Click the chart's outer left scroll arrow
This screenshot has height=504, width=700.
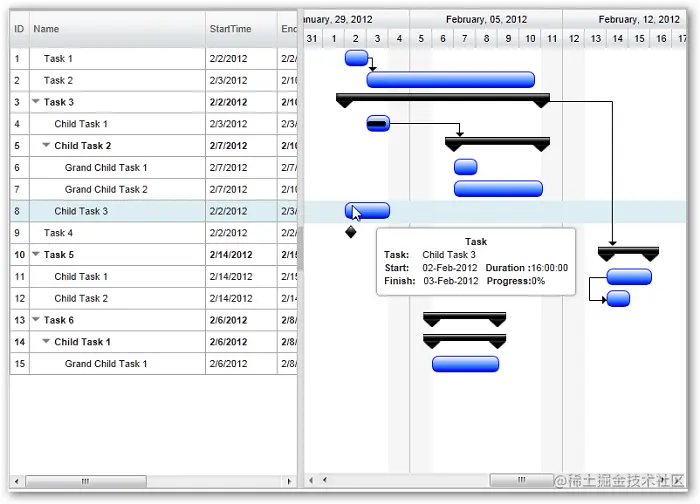coord(311,480)
